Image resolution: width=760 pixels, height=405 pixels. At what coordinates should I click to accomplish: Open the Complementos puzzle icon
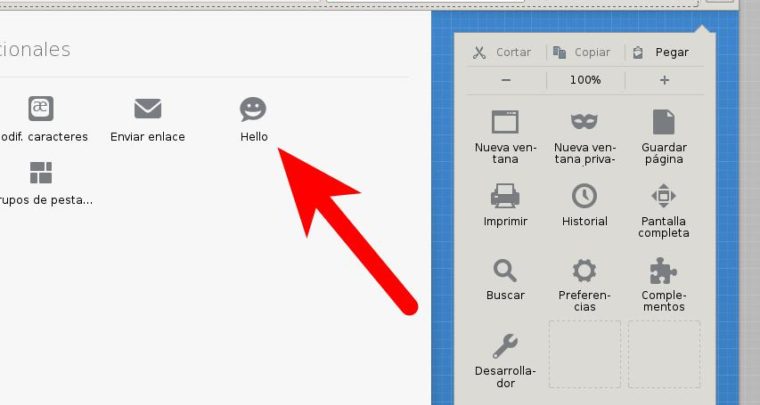tap(664, 271)
